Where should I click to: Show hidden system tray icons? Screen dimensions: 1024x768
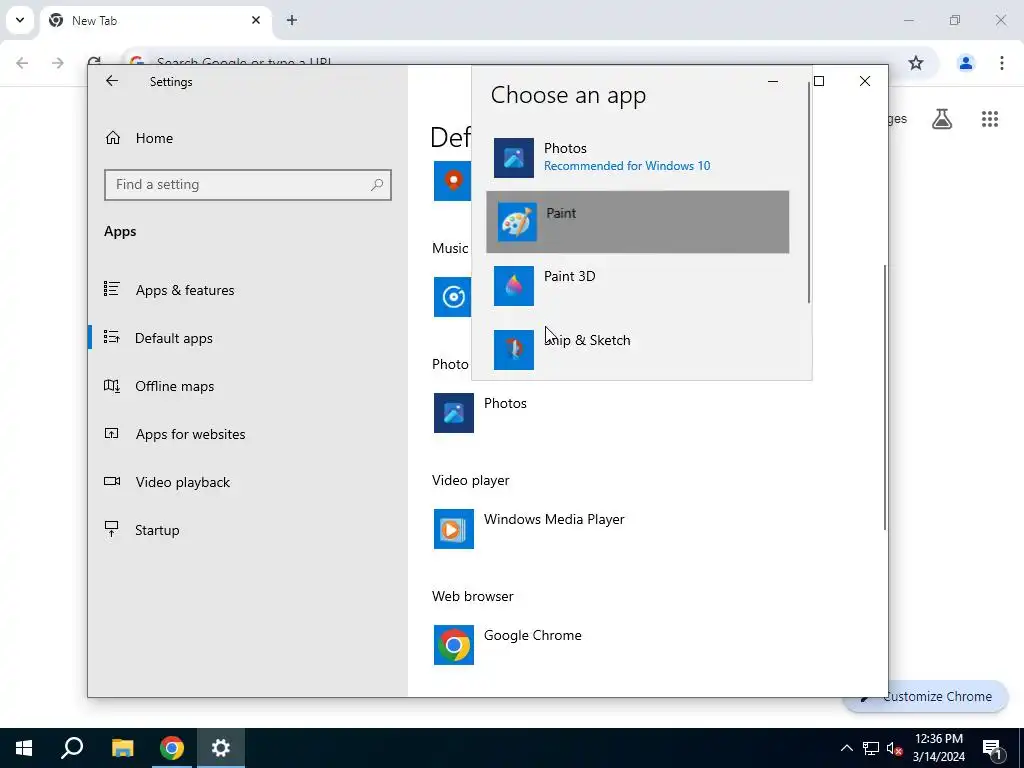pos(846,748)
